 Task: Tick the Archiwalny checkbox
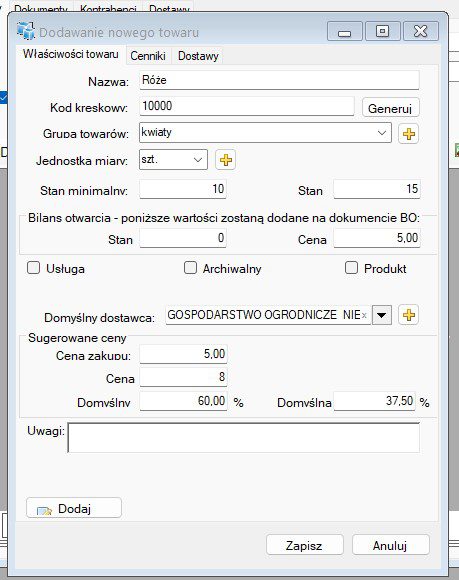pos(190,268)
